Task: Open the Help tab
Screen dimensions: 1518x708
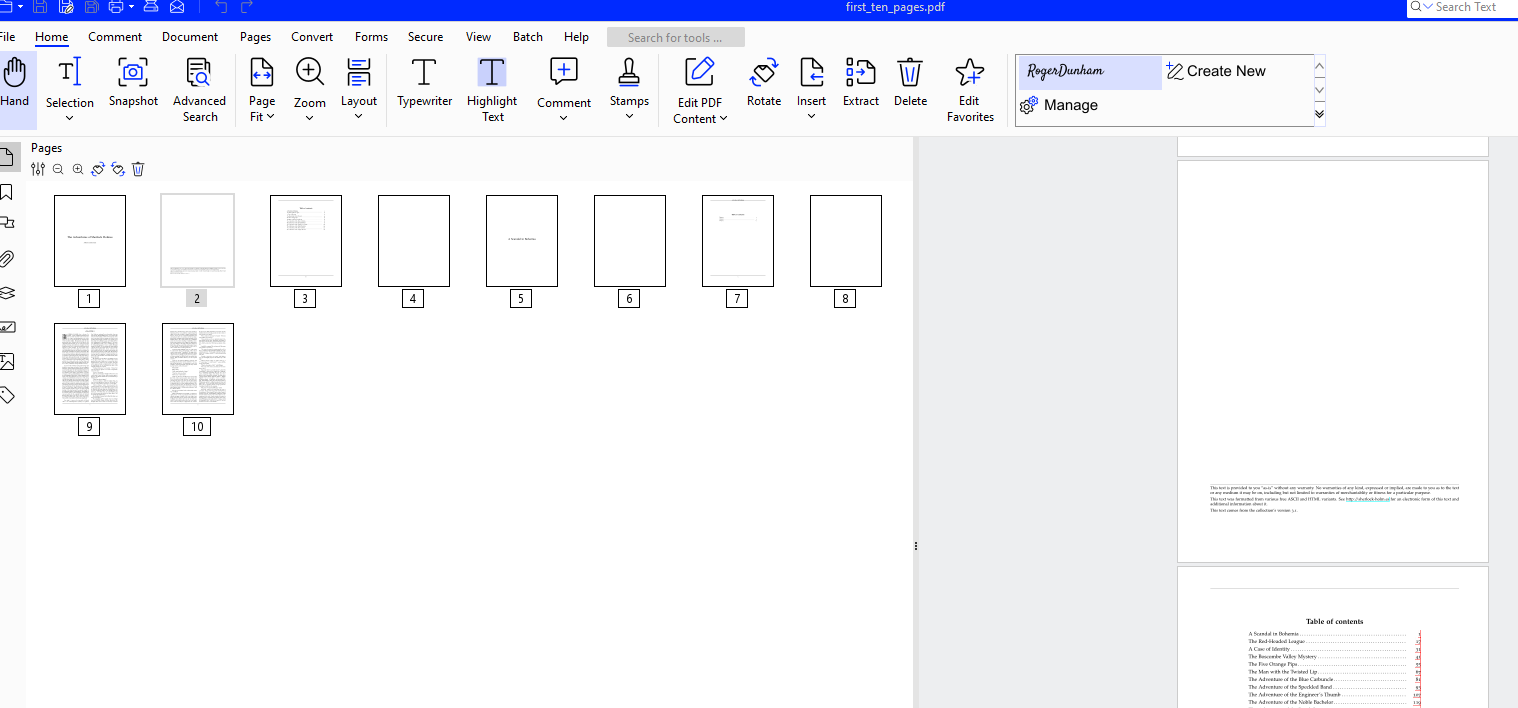Action: coord(576,37)
